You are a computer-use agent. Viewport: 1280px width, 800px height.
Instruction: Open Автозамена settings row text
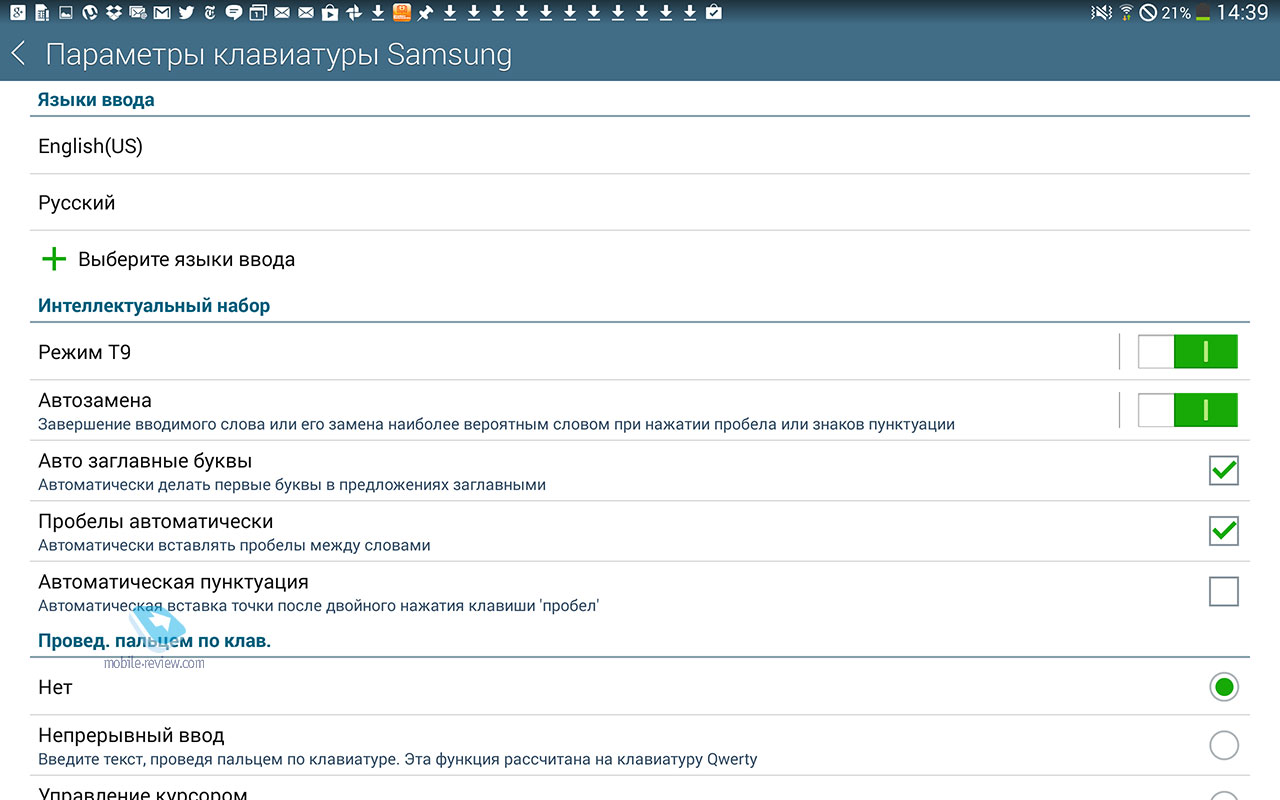pos(496,411)
